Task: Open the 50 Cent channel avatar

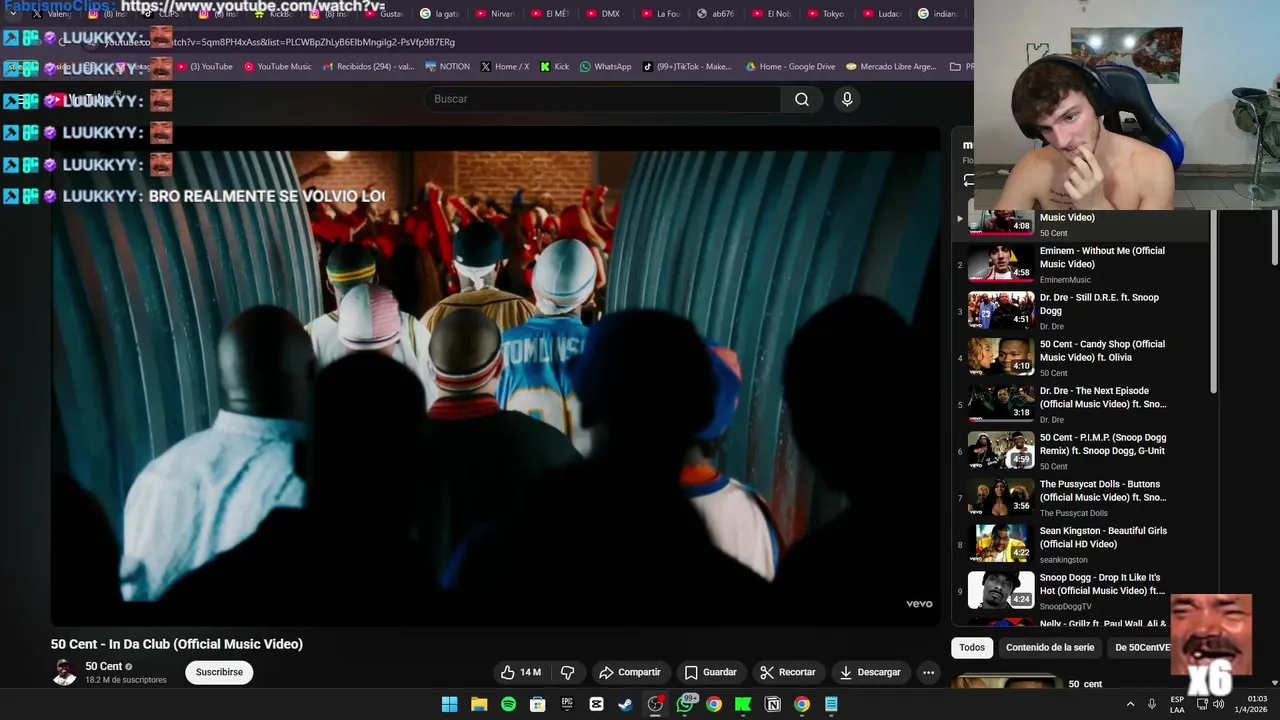Action: pyautogui.click(x=64, y=672)
